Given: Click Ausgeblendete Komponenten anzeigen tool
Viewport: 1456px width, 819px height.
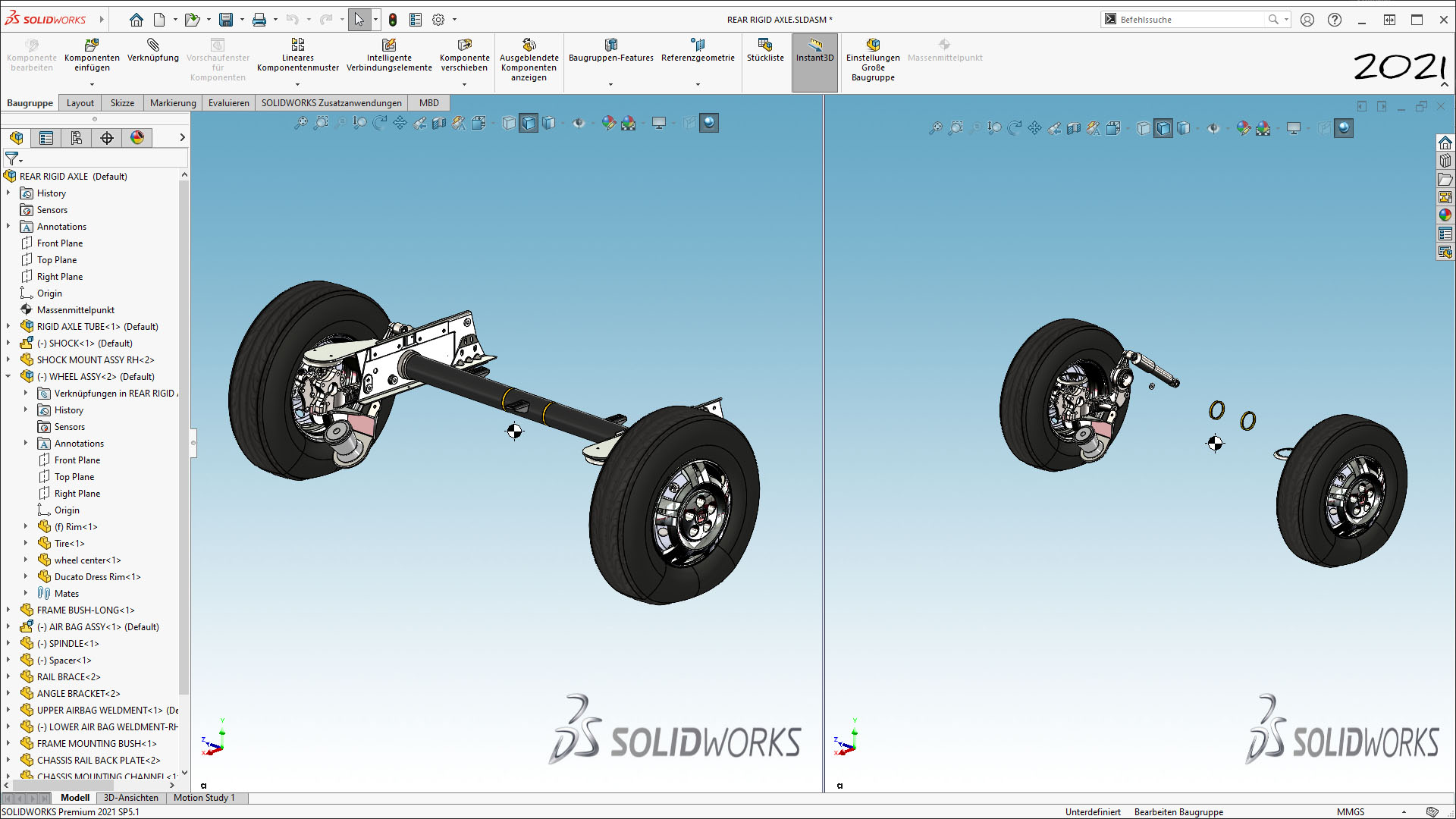Looking at the screenshot, I should click(529, 61).
